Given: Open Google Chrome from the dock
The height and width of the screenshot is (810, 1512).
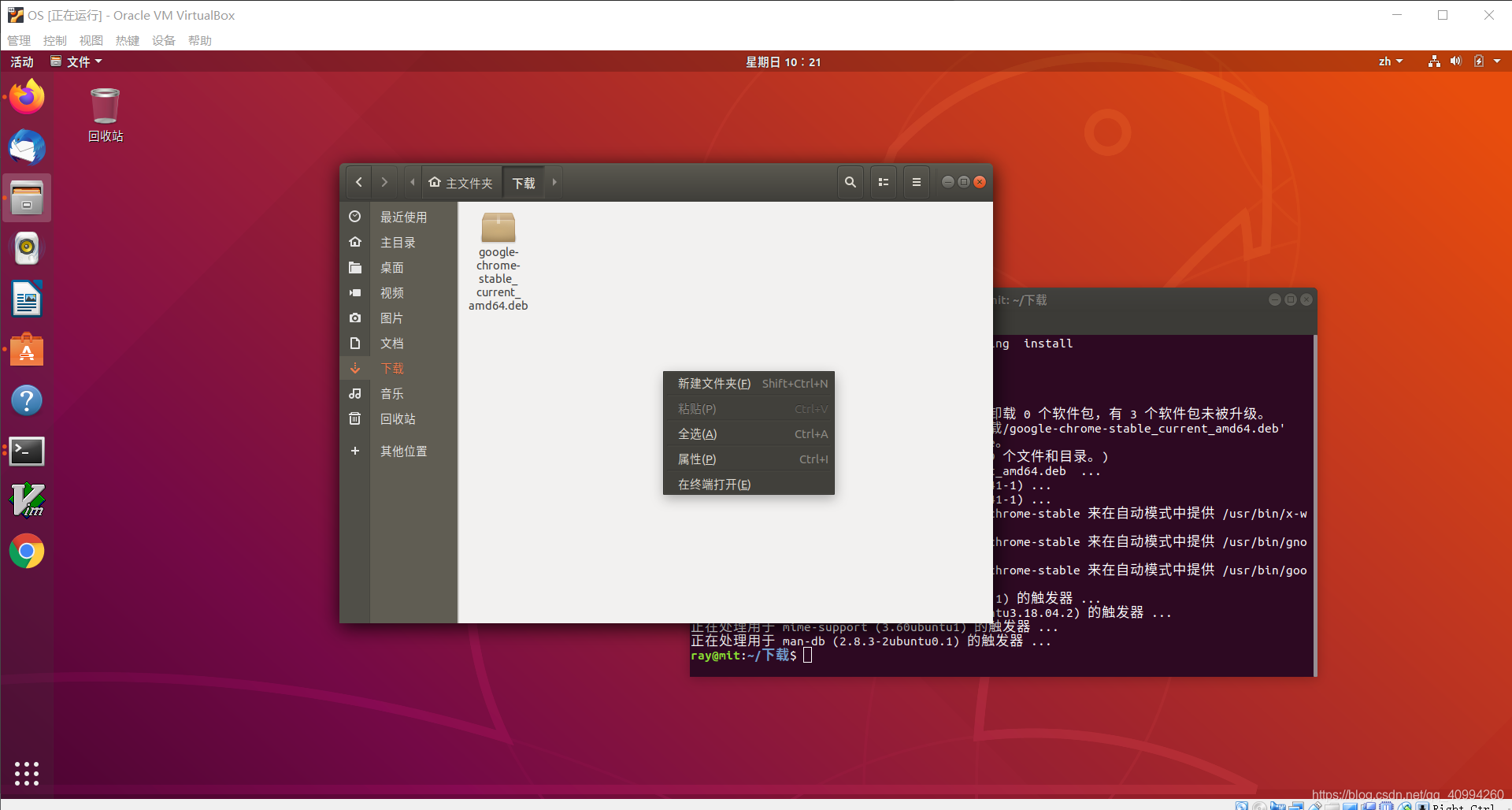Looking at the screenshot, I should point(27,552).
